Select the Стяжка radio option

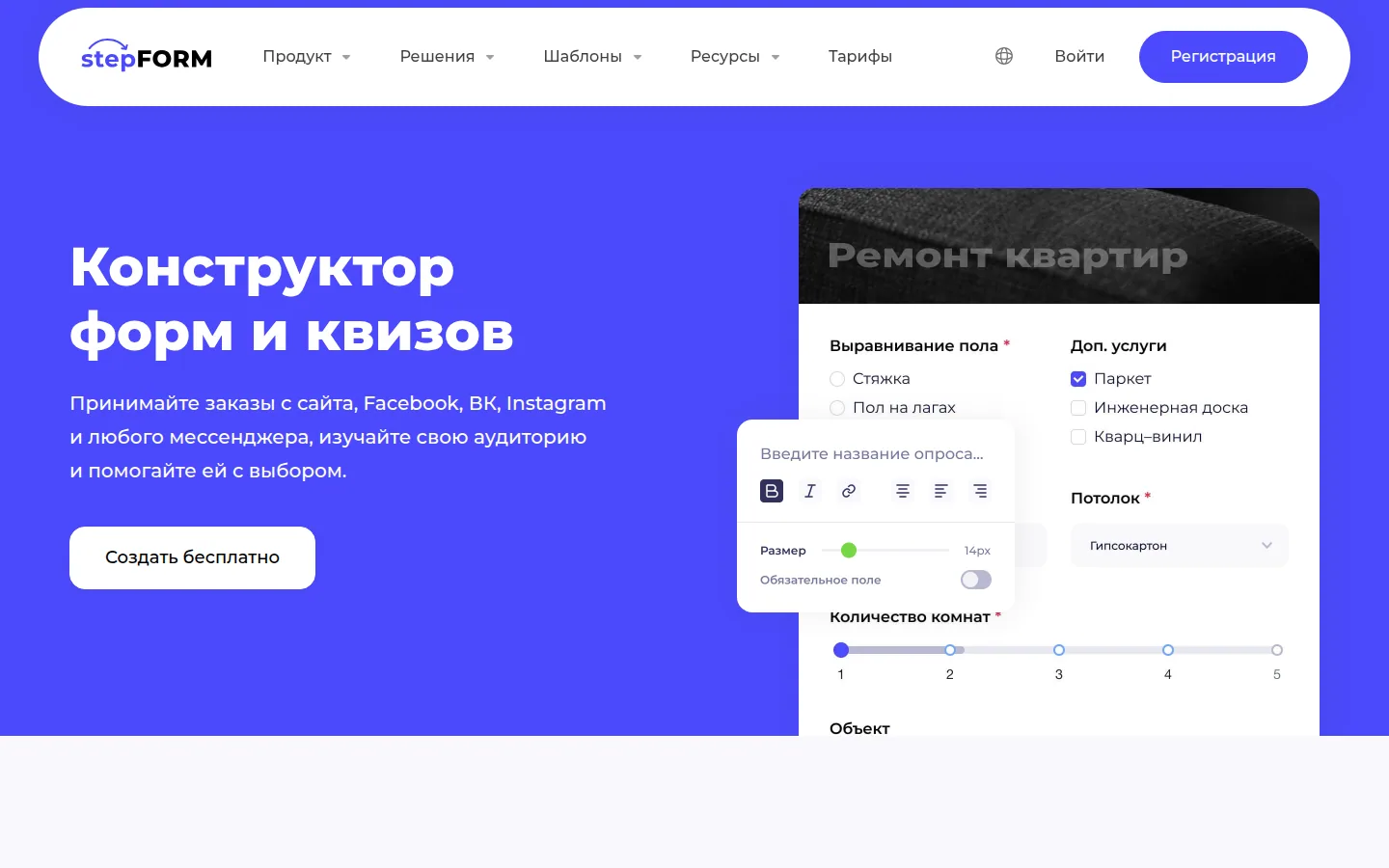coord(837,379)
